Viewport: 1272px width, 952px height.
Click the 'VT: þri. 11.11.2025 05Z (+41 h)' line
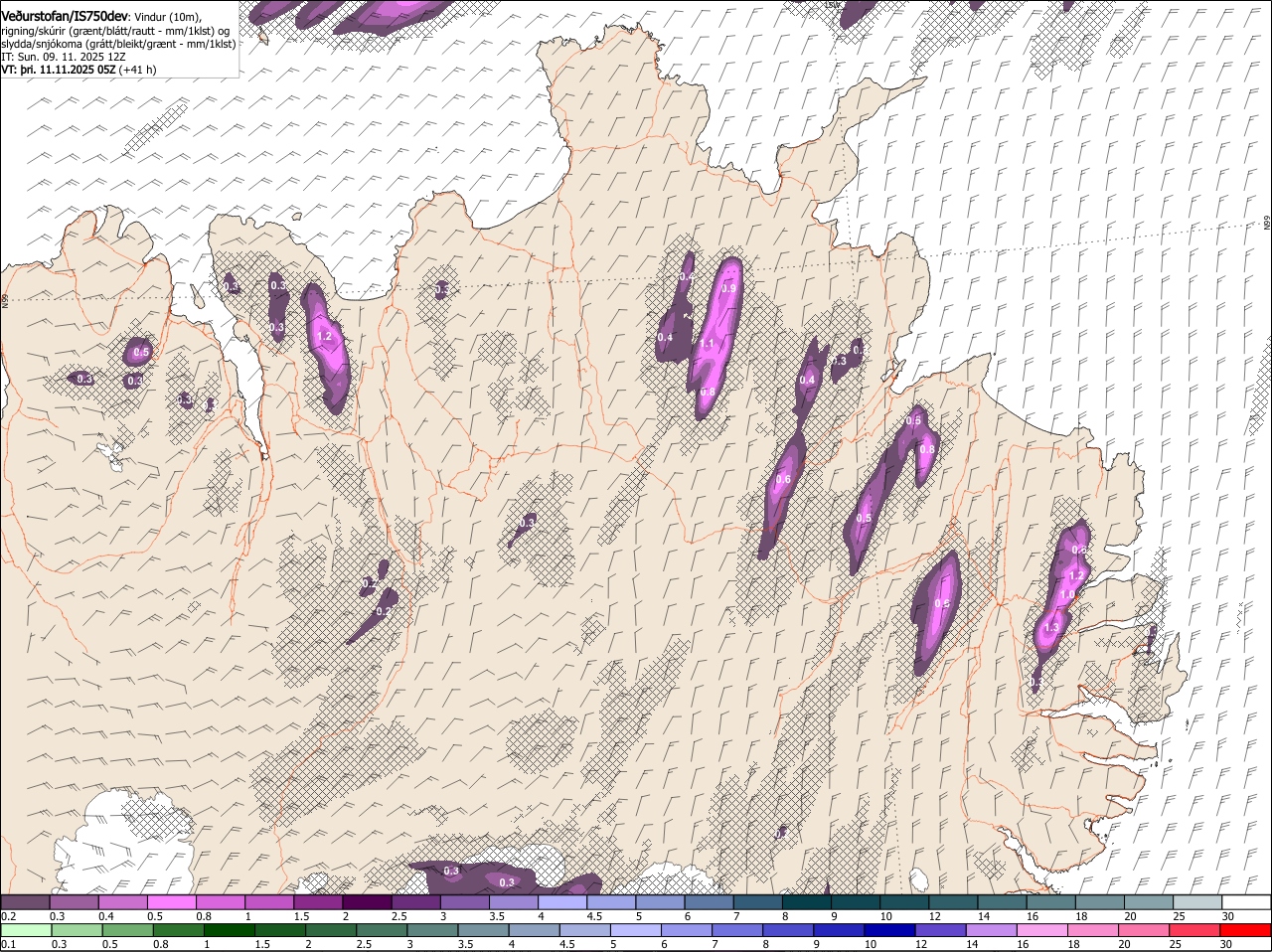point(79,70)
